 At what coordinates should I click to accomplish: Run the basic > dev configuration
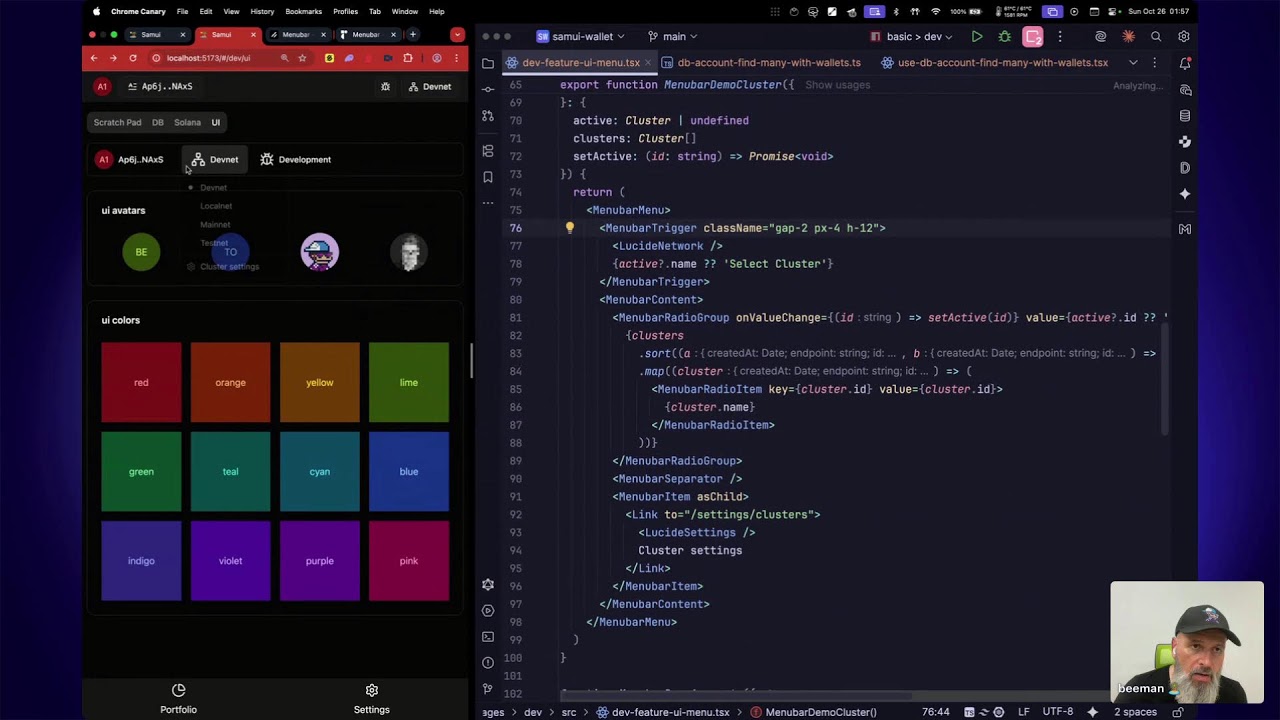pyautogui.click(x=977, y=37)
